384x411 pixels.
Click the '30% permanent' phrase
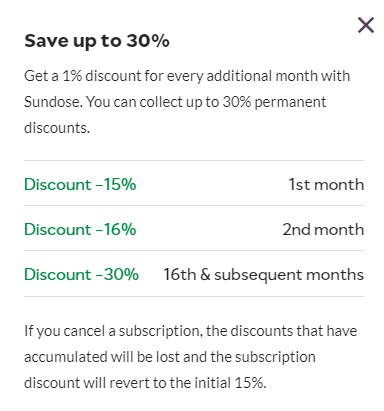coord(274,102)
